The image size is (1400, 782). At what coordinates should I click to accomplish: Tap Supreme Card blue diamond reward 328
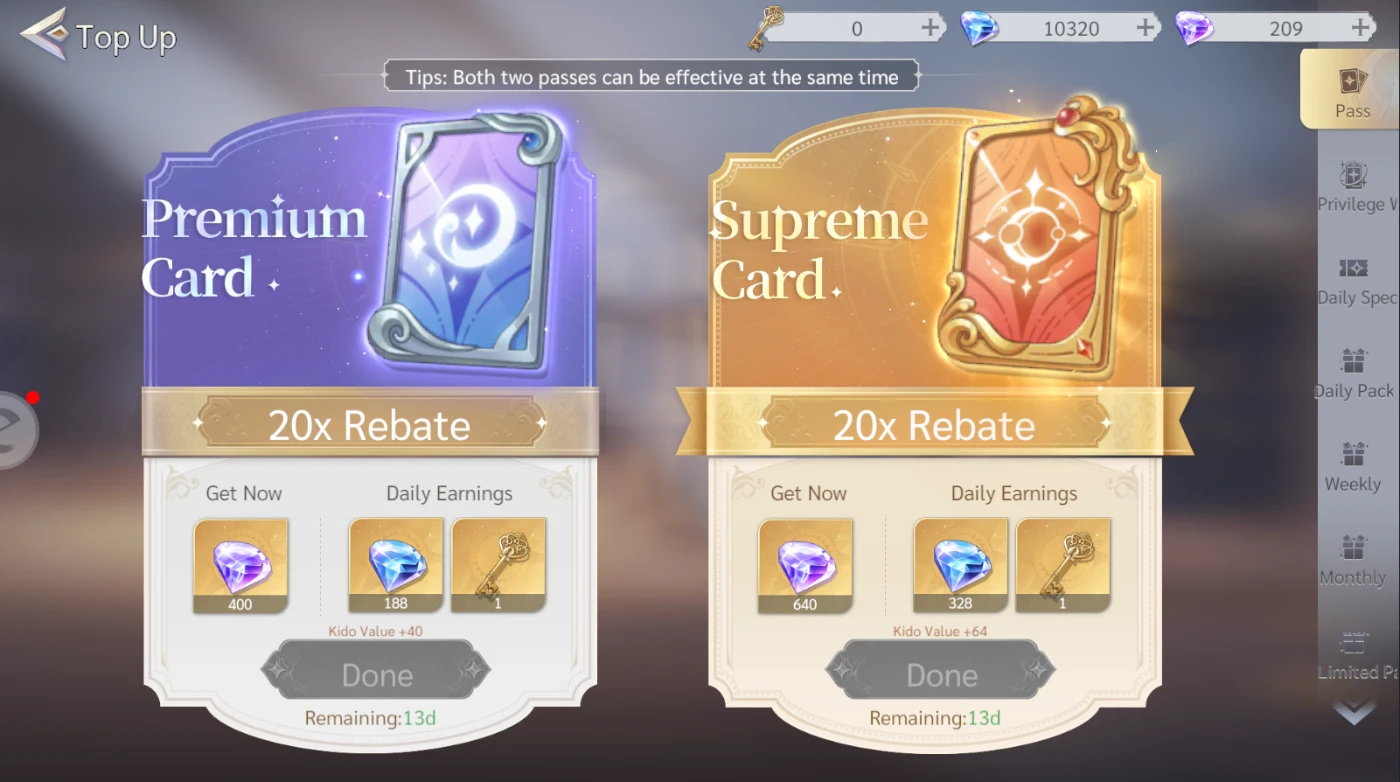(x=961, y=566)
